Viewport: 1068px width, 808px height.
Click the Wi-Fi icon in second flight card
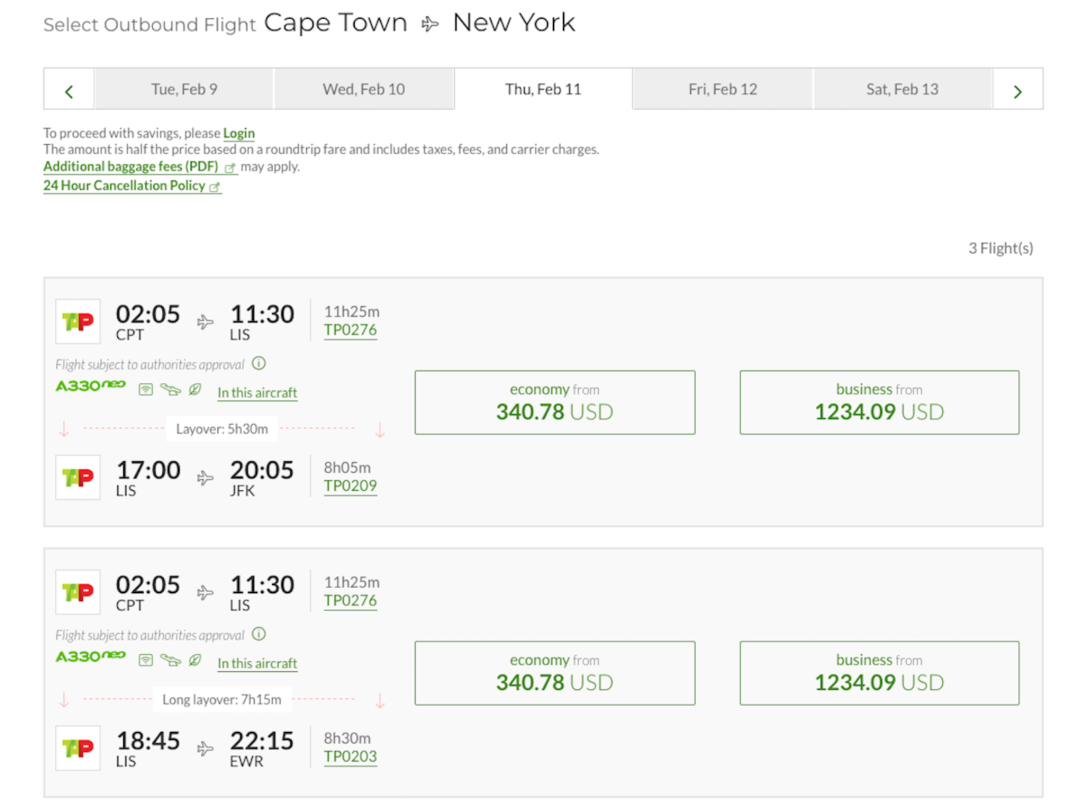[x=146, y=661]
